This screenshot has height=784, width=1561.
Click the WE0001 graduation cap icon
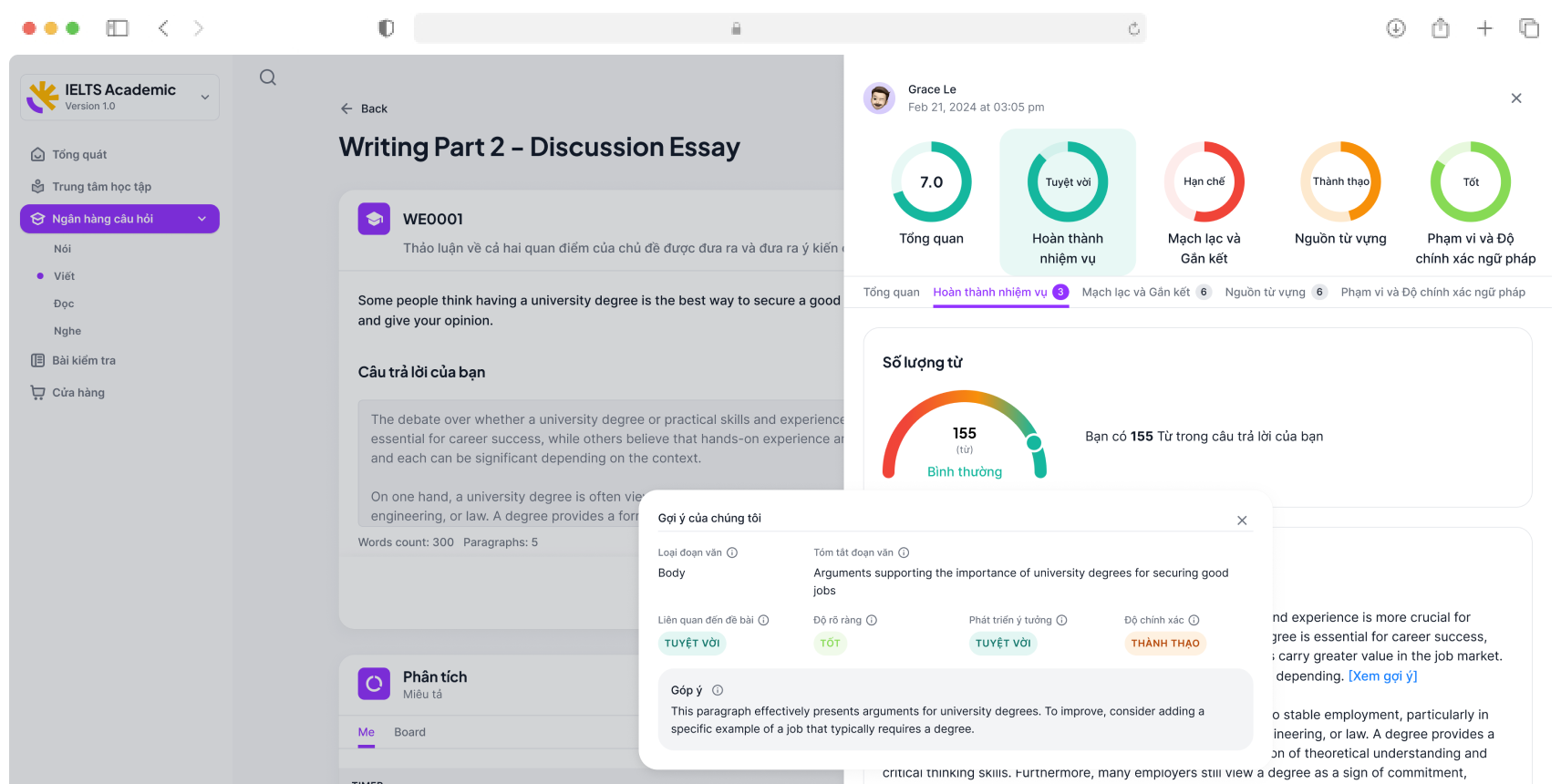coord(374,219)
